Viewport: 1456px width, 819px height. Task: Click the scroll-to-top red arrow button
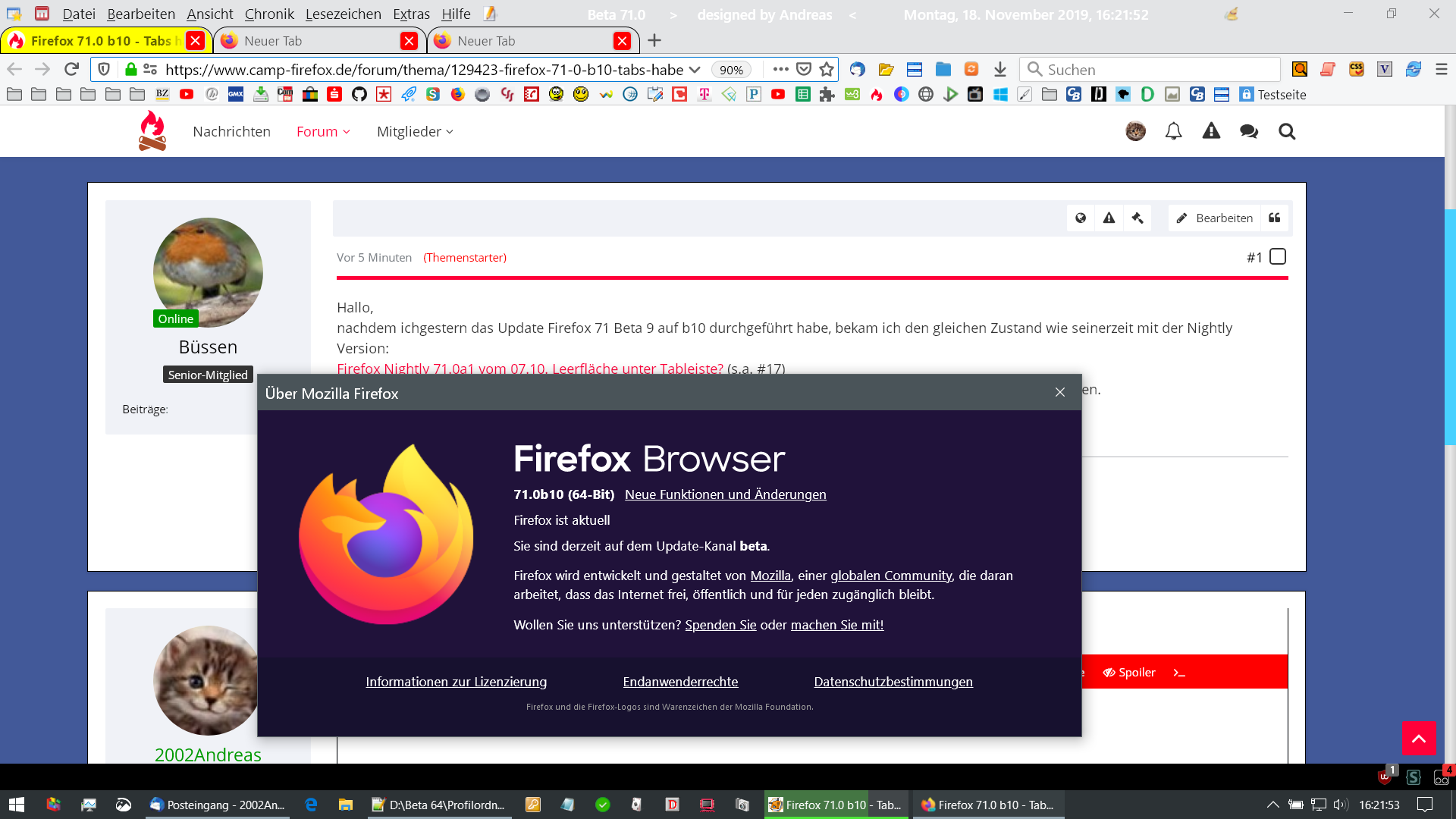coord(1418,738)
